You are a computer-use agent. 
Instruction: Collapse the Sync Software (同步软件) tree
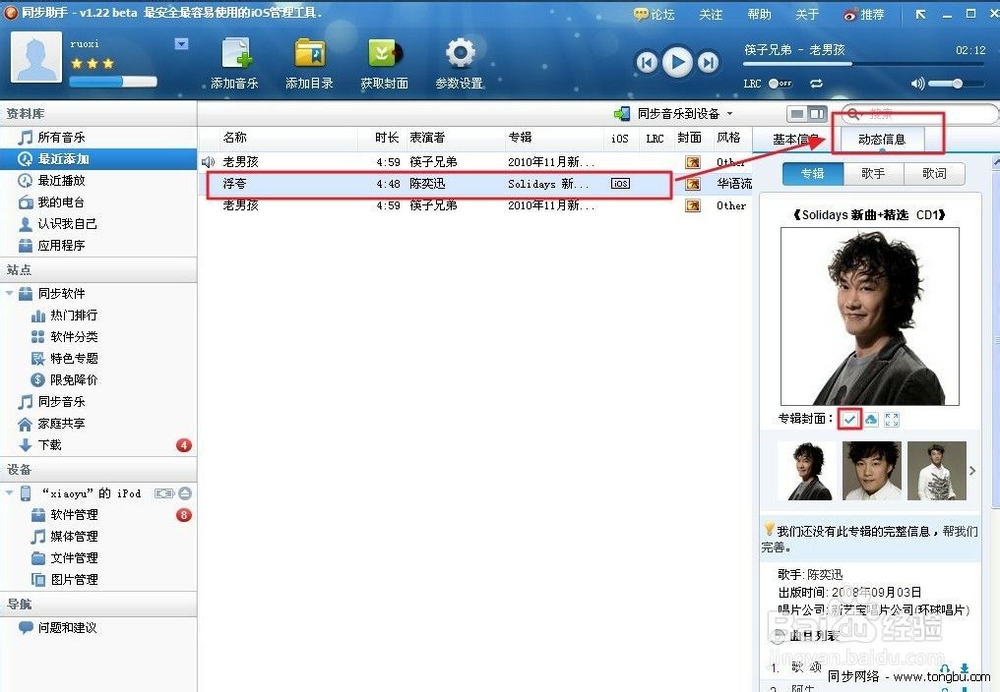9,293
